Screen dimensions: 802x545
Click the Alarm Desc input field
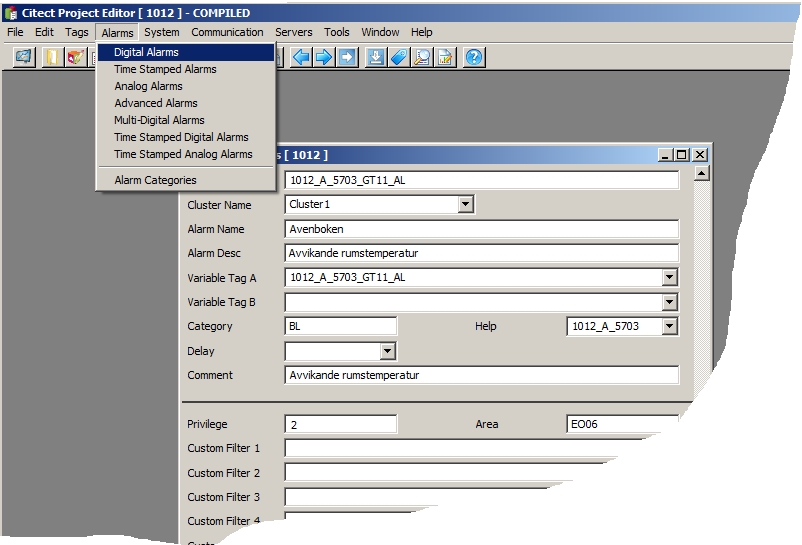point(482,253)
